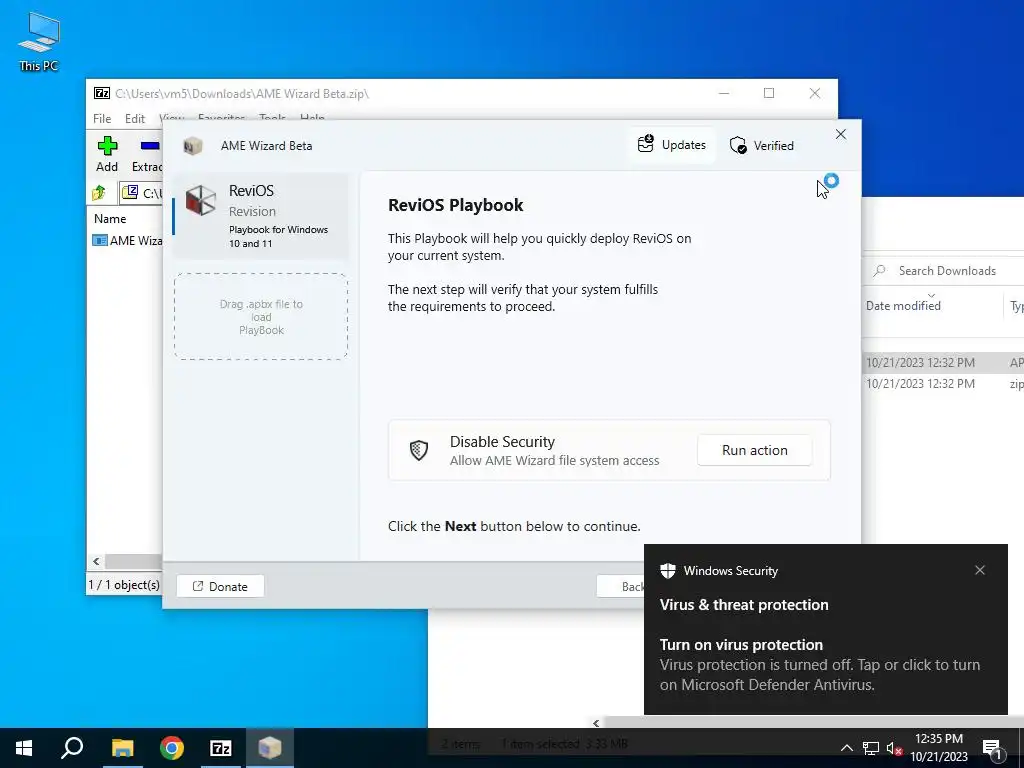Select the ReviOS playbook entry
This screenshot has height=768, width=1024.
point(260,216)
